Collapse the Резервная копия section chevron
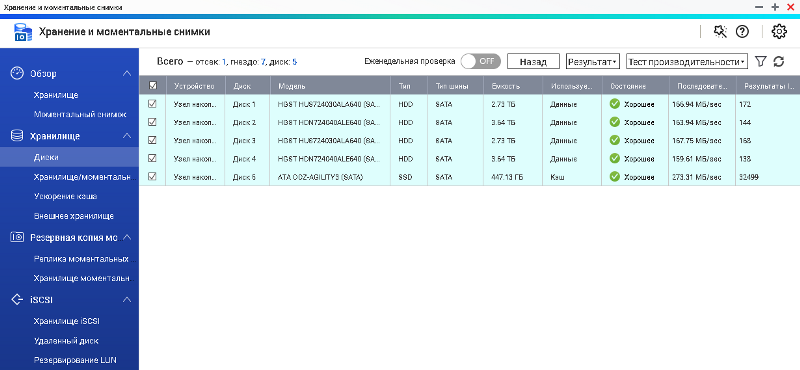800x370 pixels. click(127, 237)
